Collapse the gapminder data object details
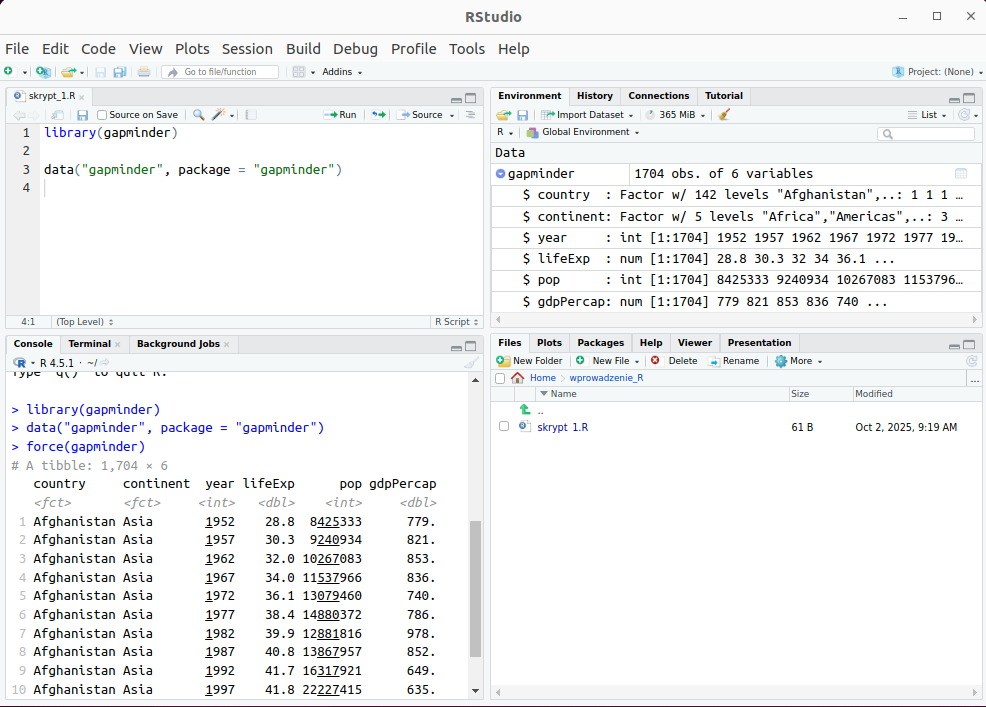This screenshot has width=986, height=707. pyautogui.click(x=501, y=174)
